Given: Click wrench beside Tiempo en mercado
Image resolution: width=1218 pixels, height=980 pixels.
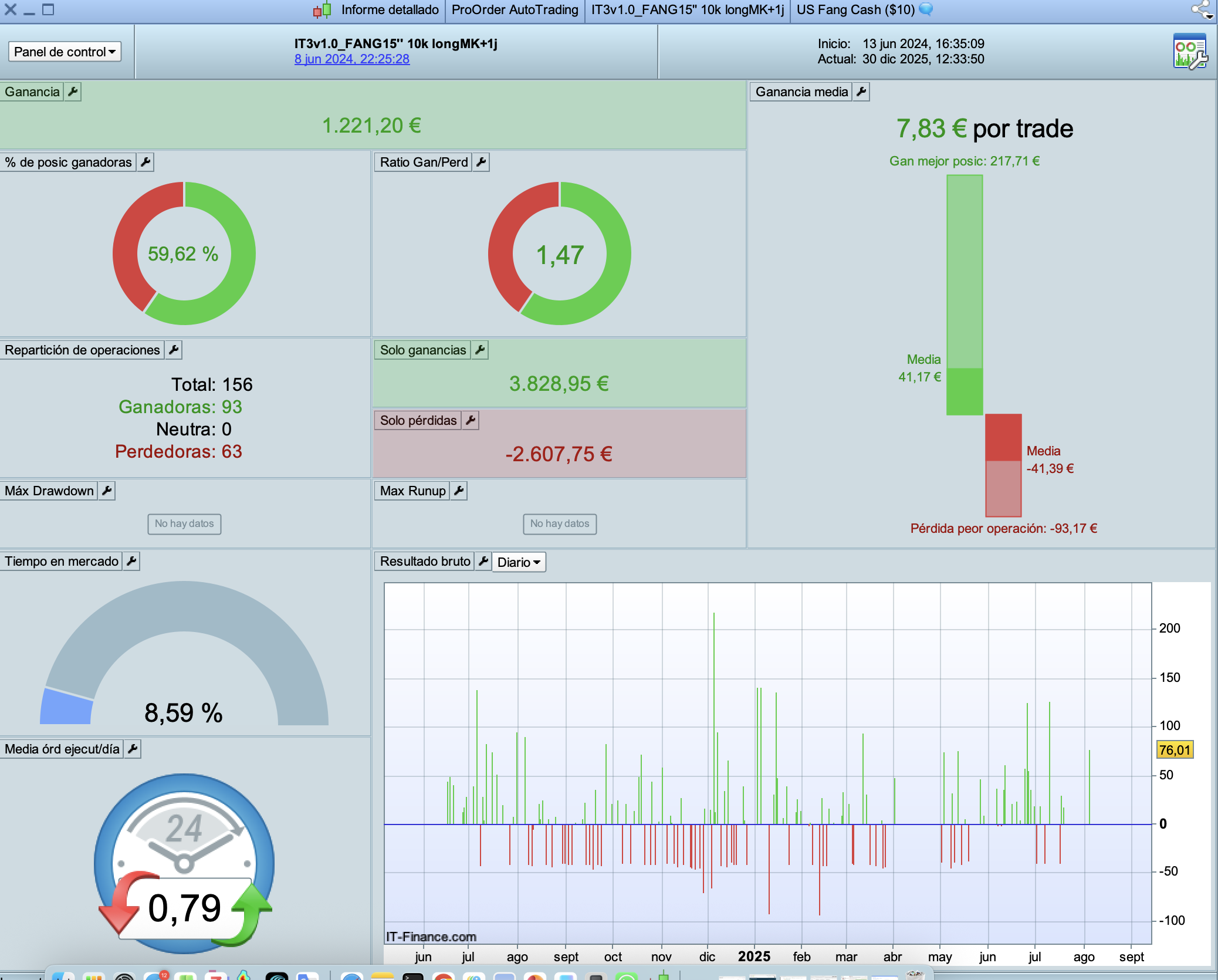Looking at the screenshot, I should click(132, 561).
